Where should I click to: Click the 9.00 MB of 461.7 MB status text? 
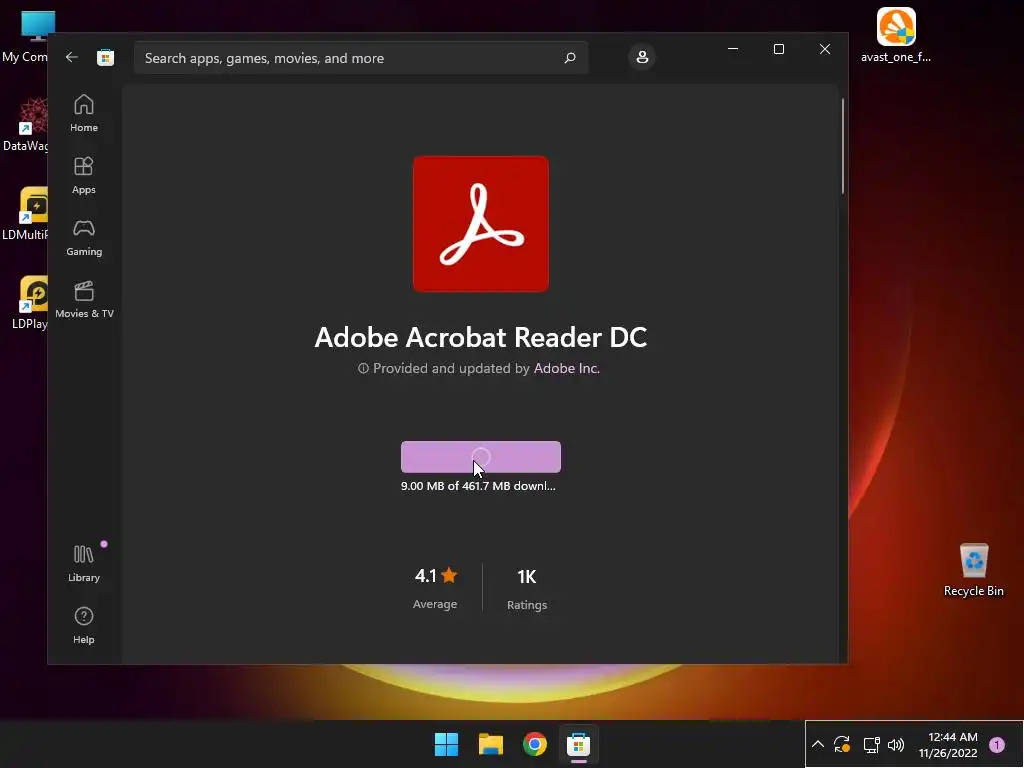[478, 486]
